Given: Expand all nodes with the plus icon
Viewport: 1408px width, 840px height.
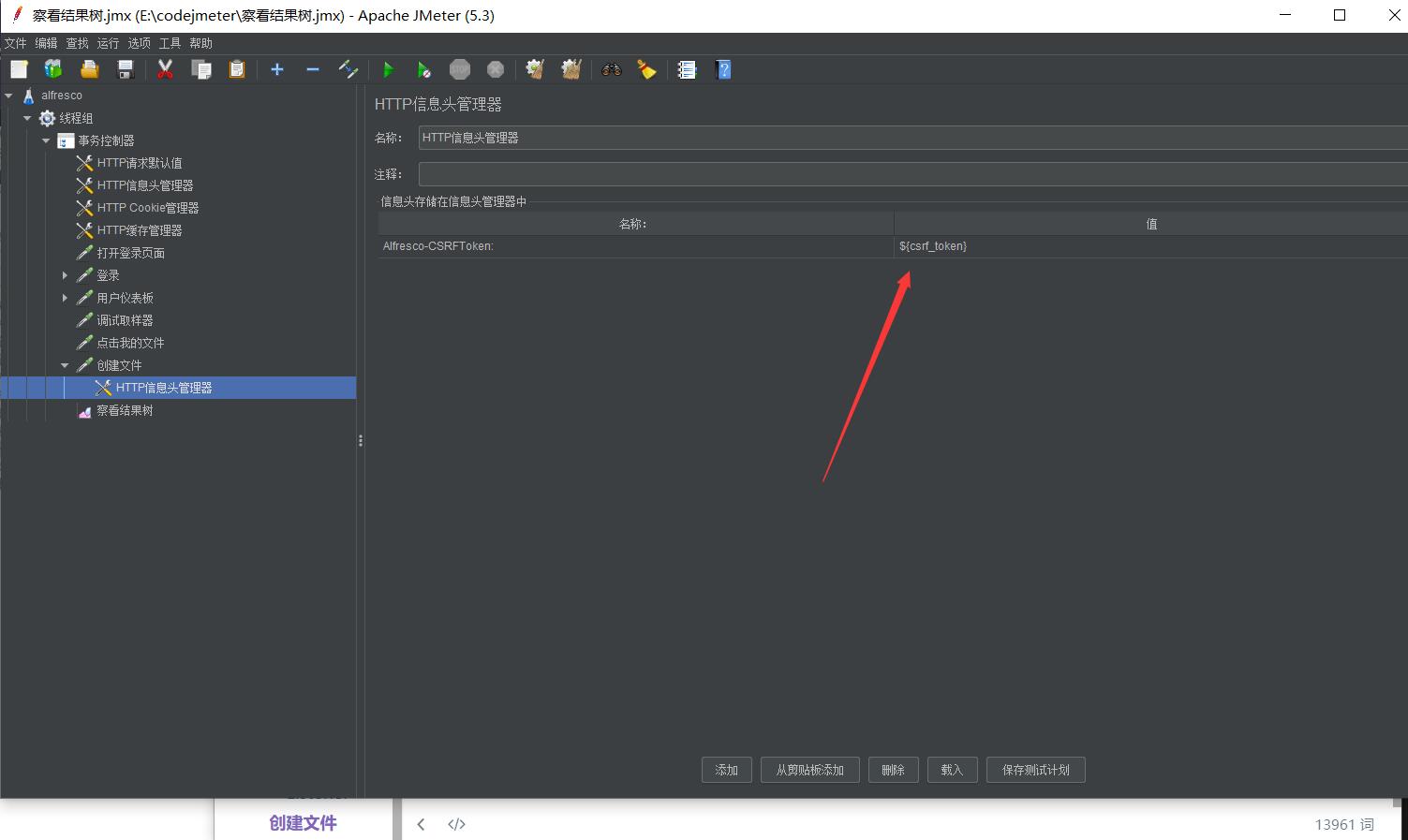Looking at the screenshot, I should point(277,69).
